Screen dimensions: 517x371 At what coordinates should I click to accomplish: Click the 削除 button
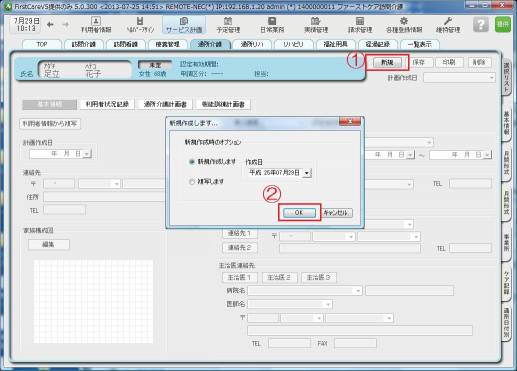point(479,62)
